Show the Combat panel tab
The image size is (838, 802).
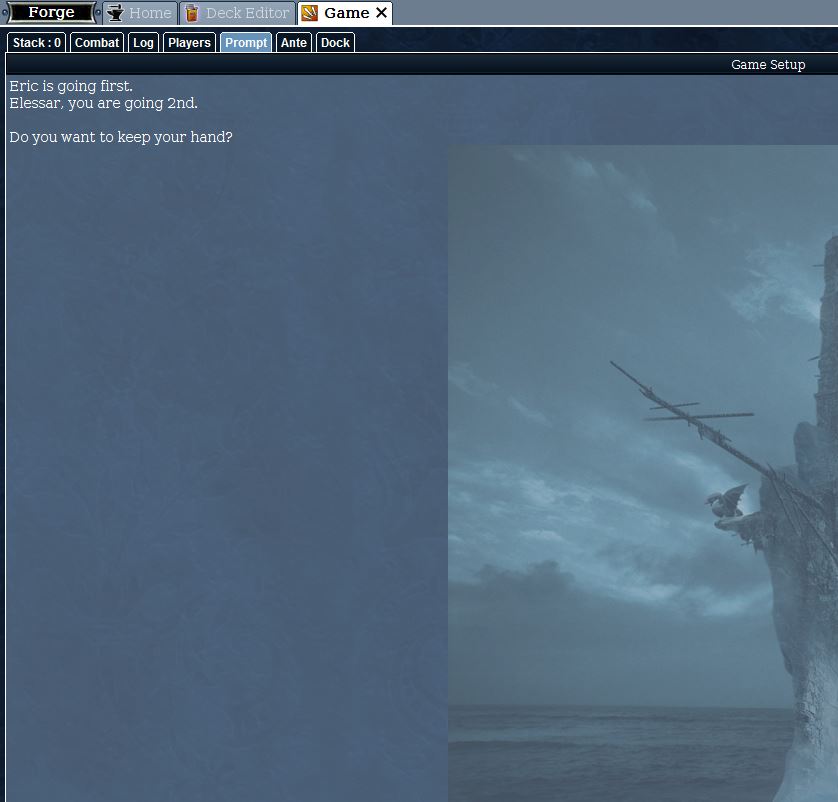[x=97, y=43]
